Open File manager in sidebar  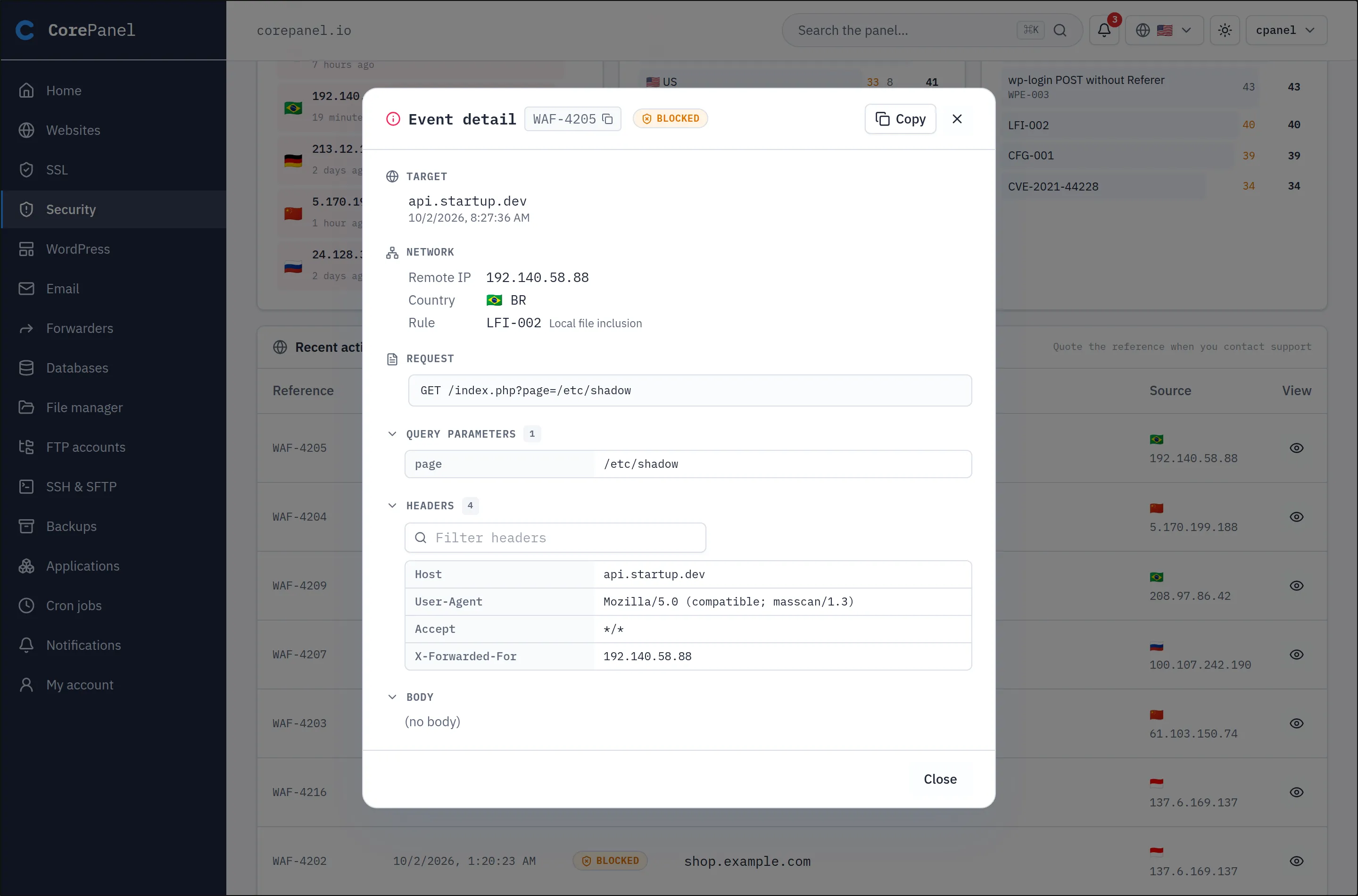click(x=113, y=407)
